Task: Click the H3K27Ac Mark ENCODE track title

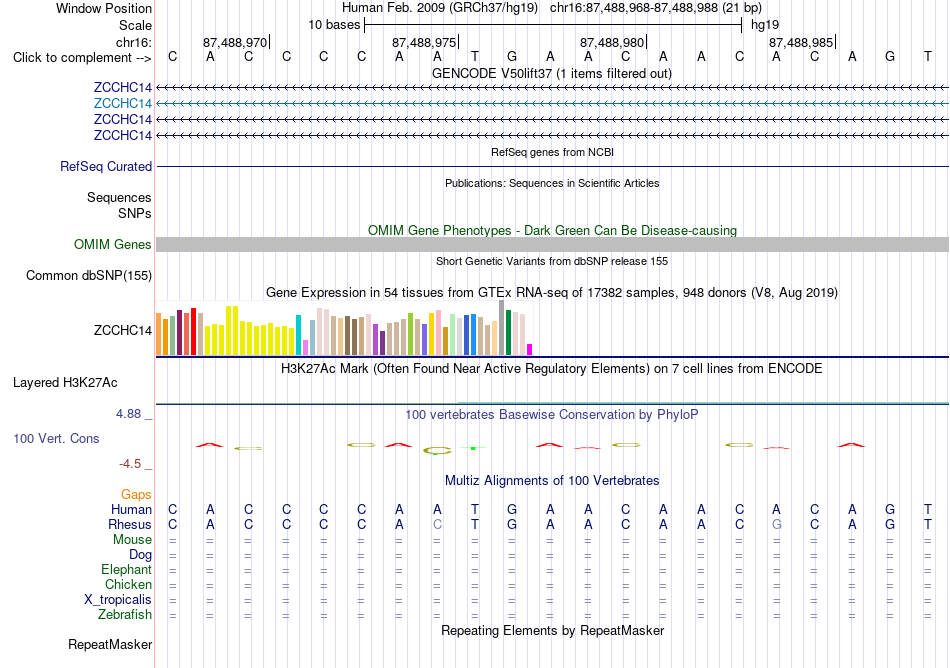Action: pos(552,369)
